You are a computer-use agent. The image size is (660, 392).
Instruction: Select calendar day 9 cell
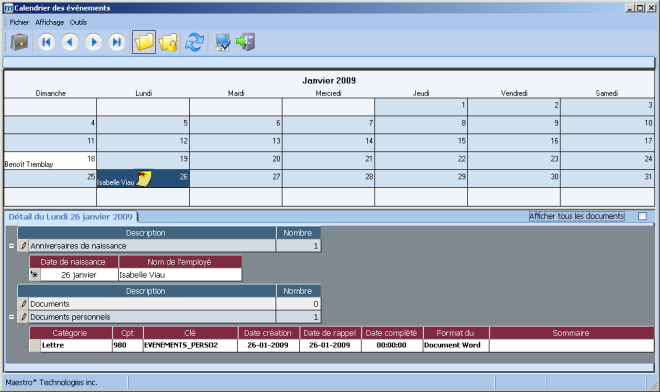point(514,125)
